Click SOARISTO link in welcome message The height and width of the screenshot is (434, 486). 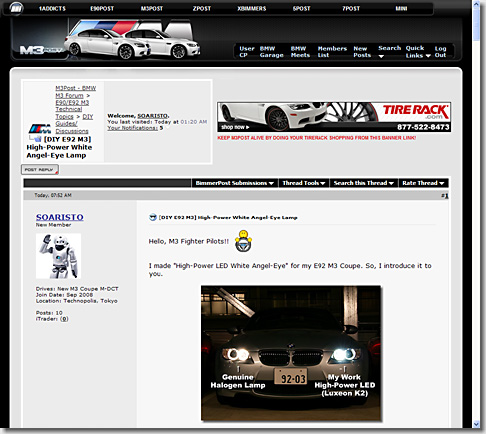153,116
